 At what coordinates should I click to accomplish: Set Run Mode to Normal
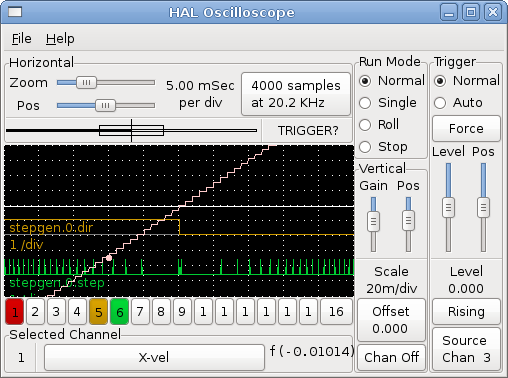click(392, 81)
